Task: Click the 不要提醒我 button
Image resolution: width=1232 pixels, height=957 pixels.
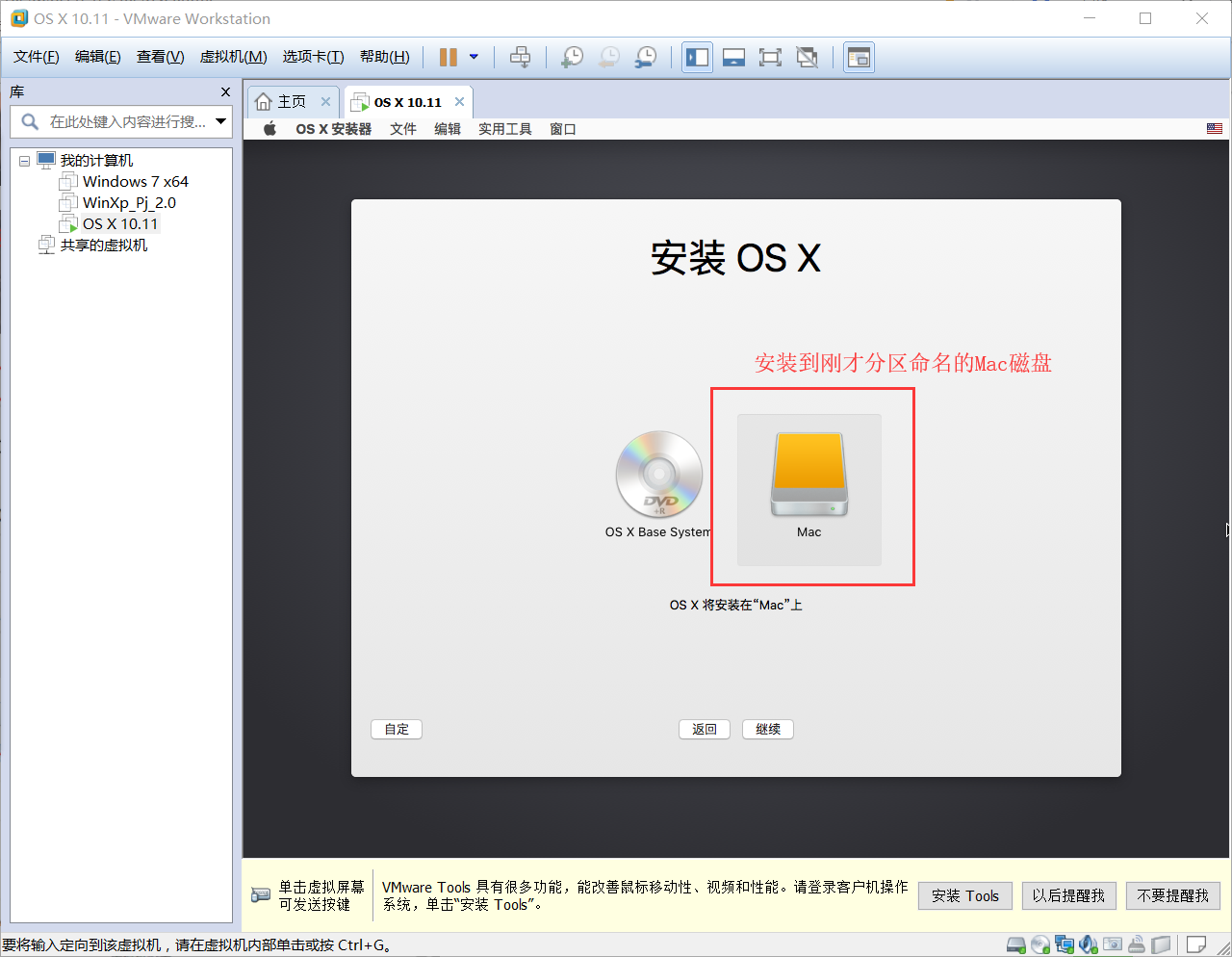Action: coord(1173,895)
